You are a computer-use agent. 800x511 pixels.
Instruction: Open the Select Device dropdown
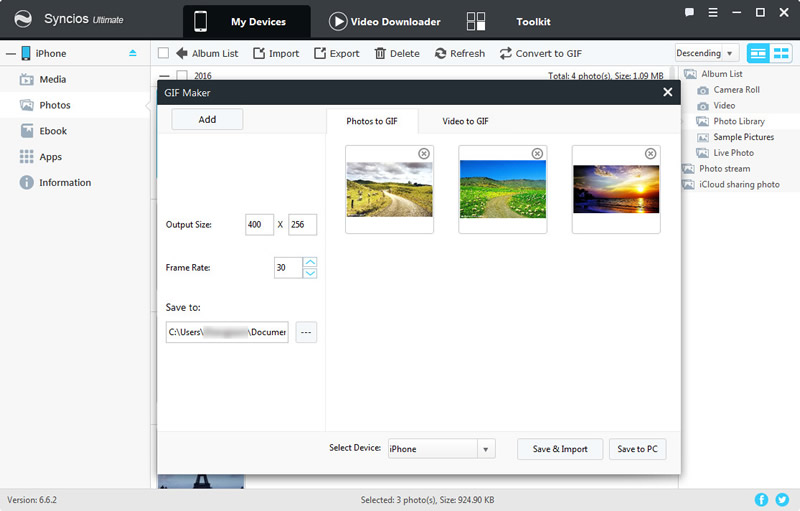(441, 449)
